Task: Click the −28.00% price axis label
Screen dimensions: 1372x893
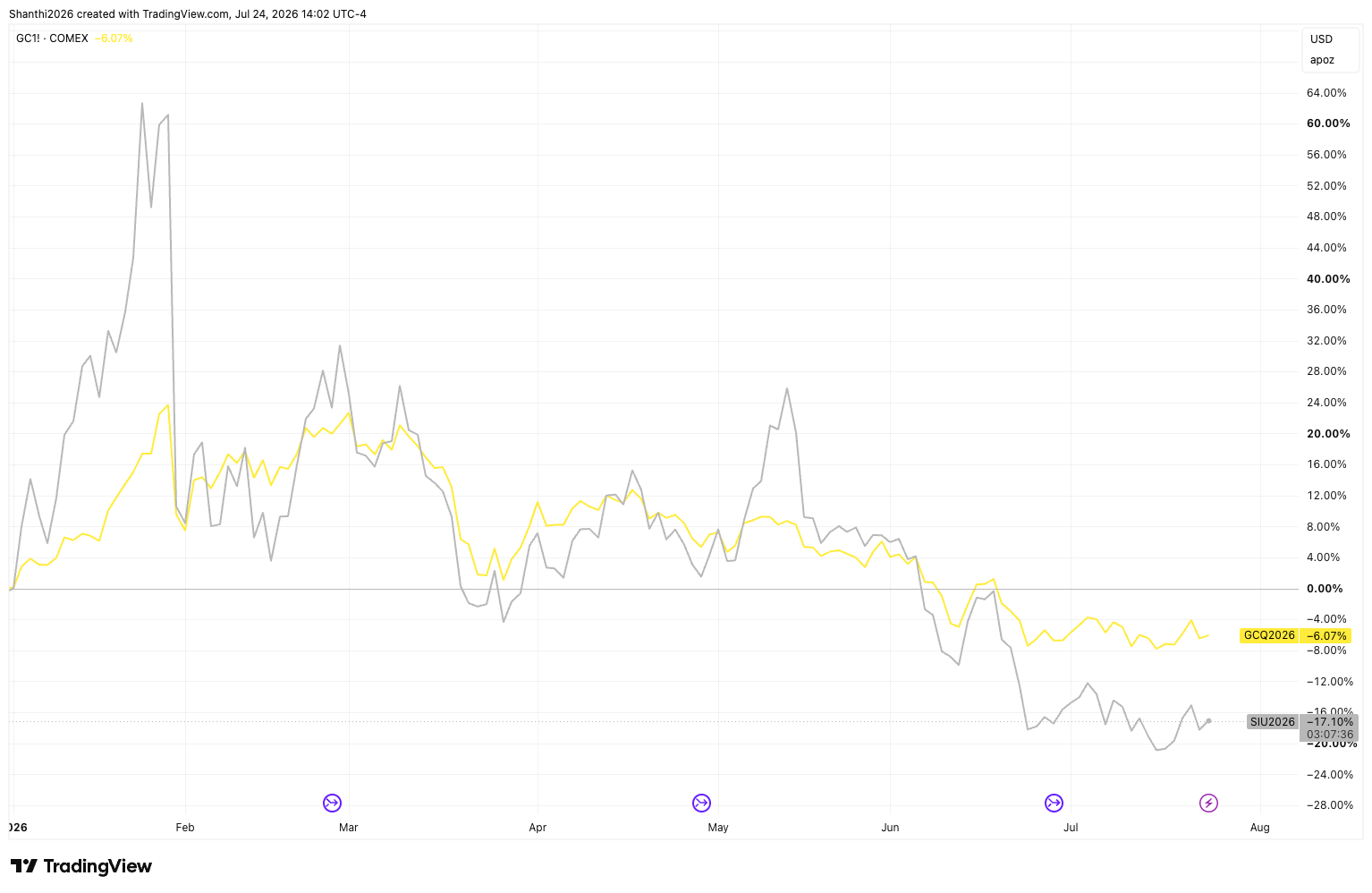Action: click(x=1329, y=805)
